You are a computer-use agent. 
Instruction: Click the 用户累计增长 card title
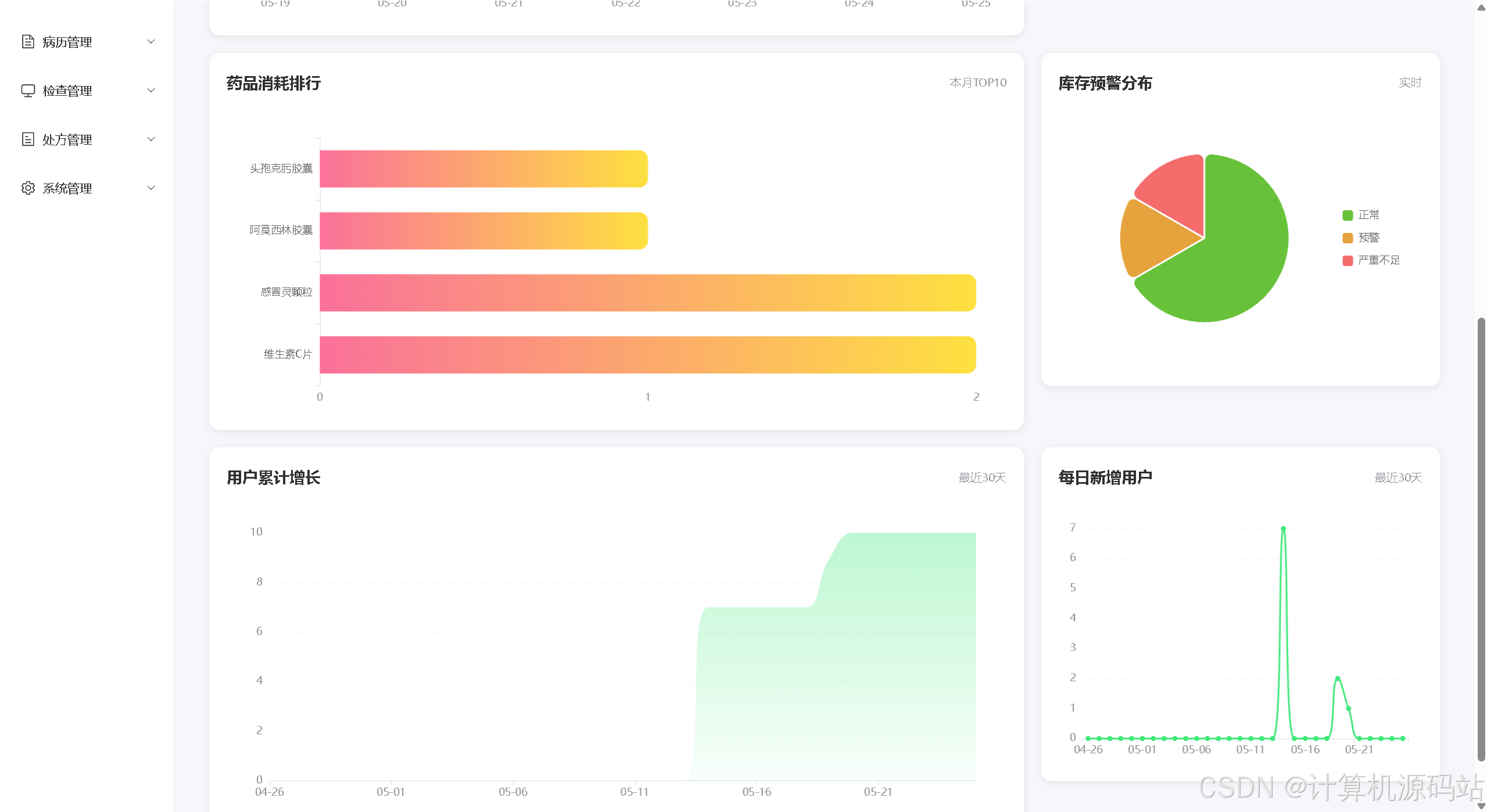coord(274,477)
